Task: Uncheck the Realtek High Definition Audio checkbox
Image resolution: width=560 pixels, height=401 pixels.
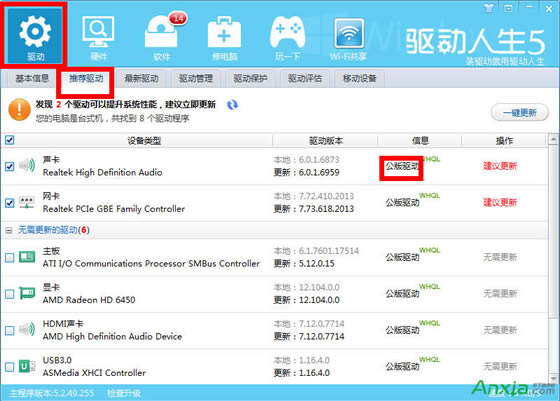Action: [x=10, y=166]
